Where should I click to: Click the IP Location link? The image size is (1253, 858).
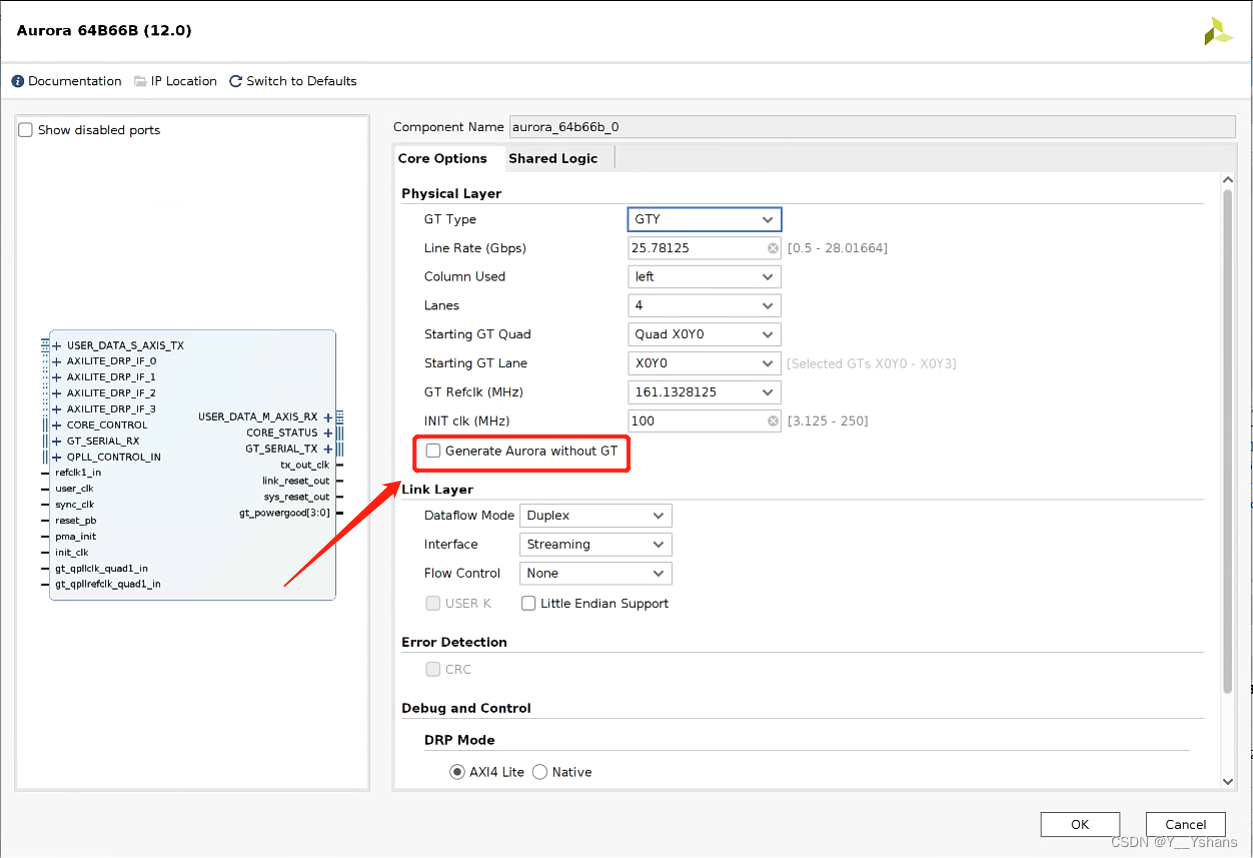184,81
